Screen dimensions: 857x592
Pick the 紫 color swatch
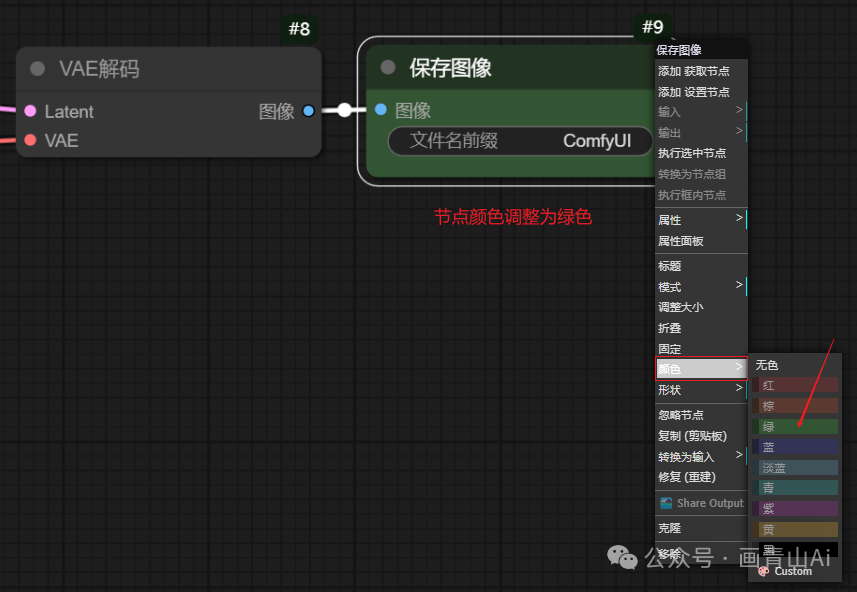pos(795,508)
